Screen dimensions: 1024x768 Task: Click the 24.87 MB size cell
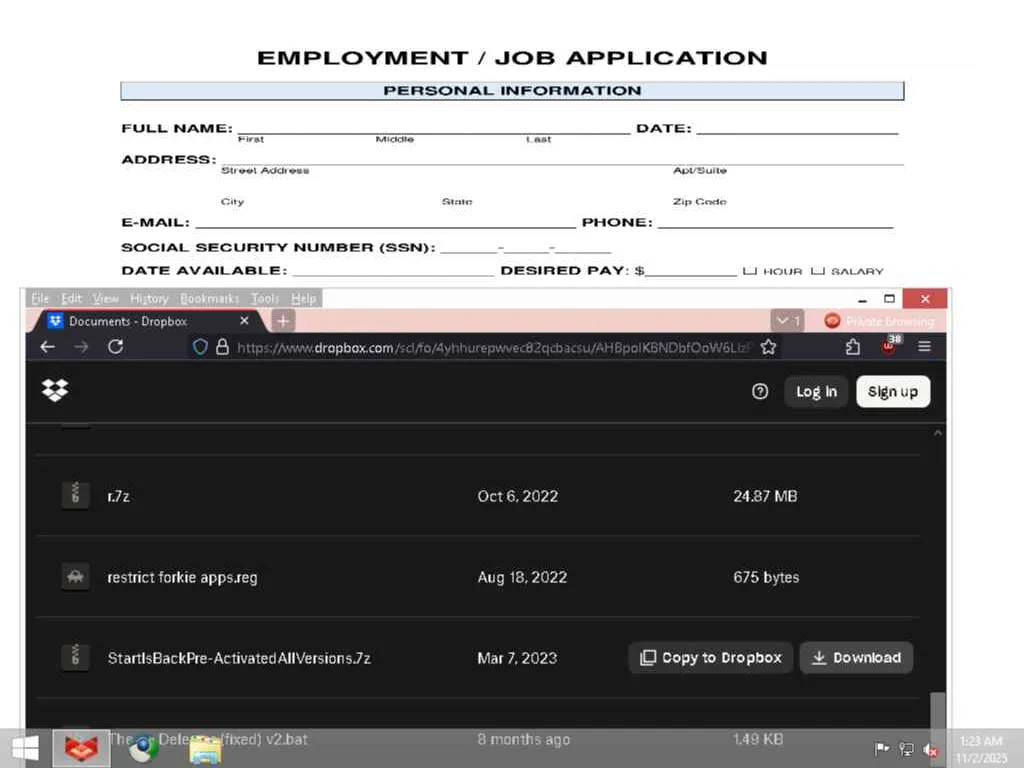click(x=765, y=496)
